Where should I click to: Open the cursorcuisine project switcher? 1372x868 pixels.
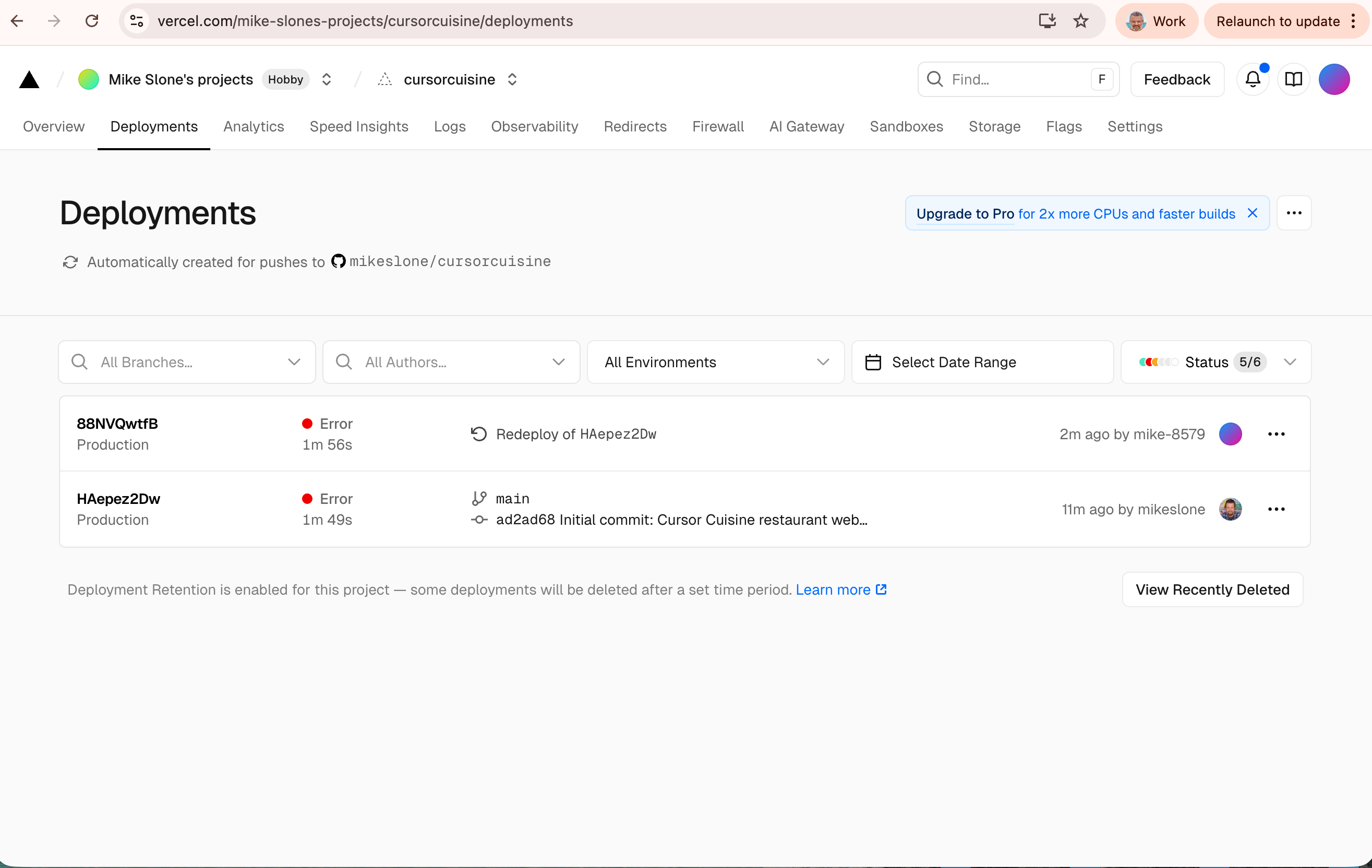512,79
